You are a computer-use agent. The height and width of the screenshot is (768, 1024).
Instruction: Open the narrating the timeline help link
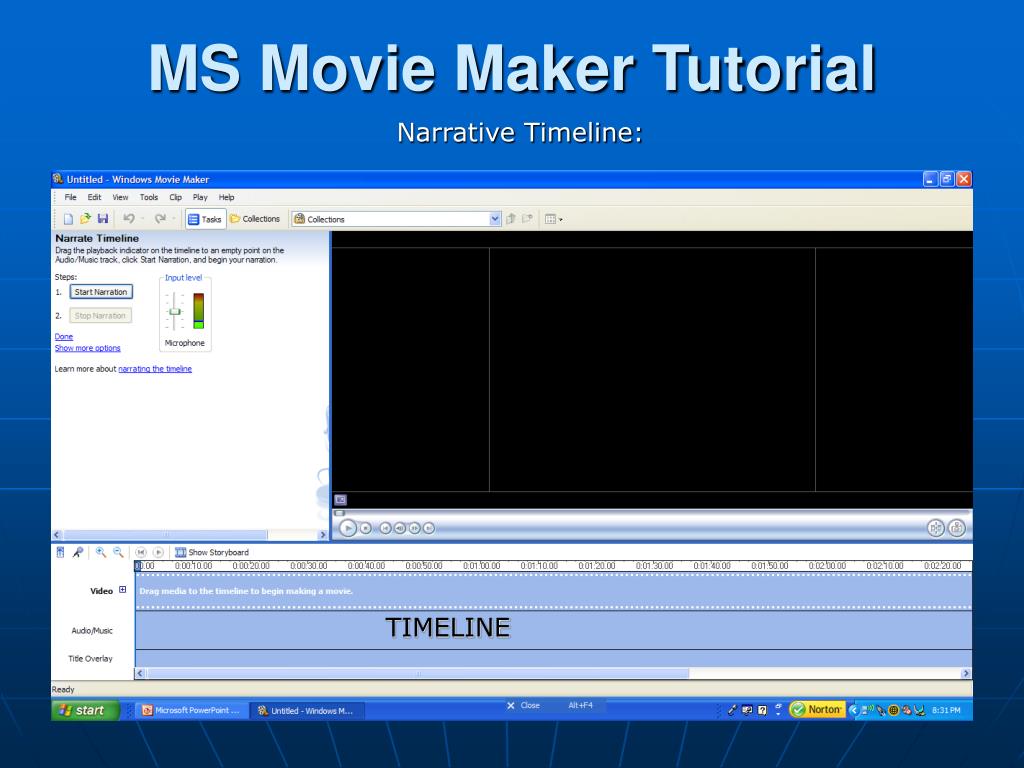point(155,369)
